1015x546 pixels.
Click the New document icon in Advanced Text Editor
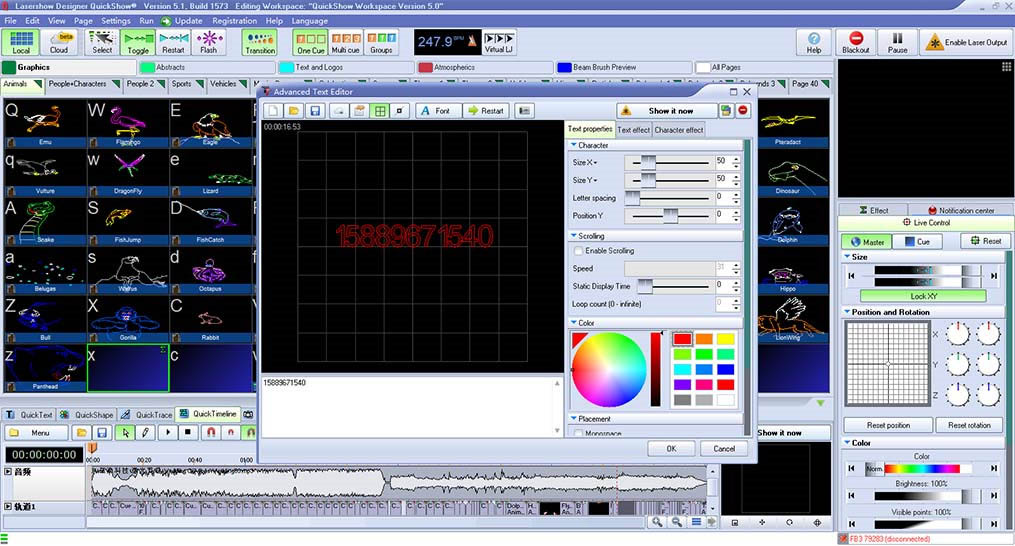pos(273,111)
